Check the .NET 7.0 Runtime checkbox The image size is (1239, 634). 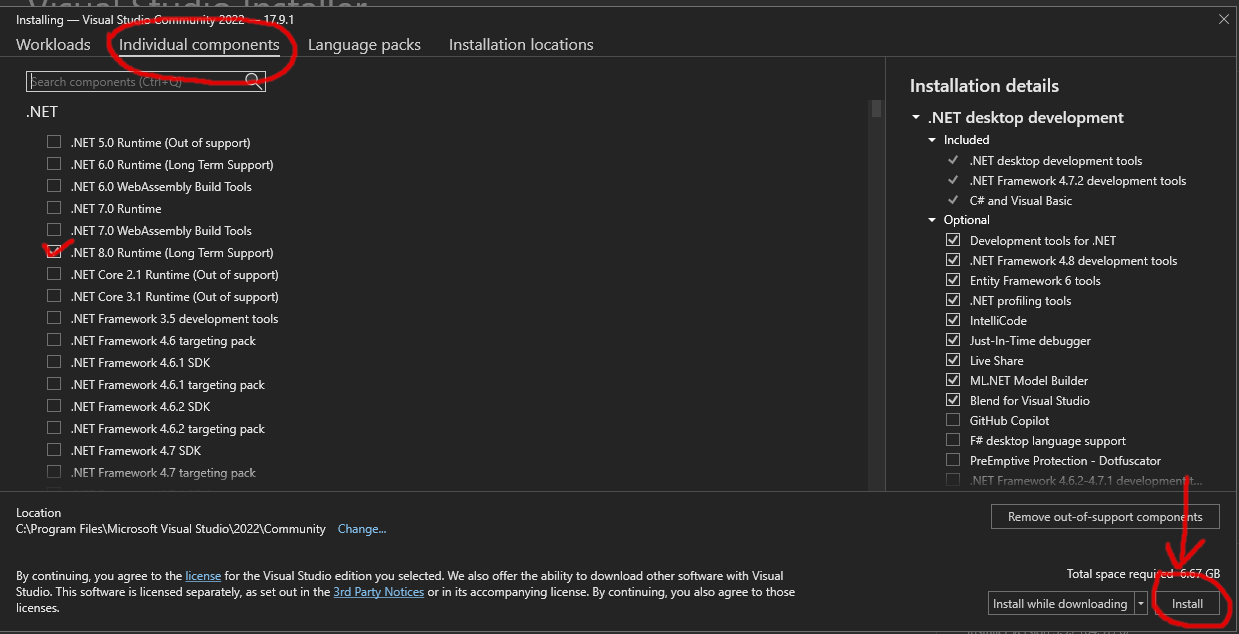[53, 208]
